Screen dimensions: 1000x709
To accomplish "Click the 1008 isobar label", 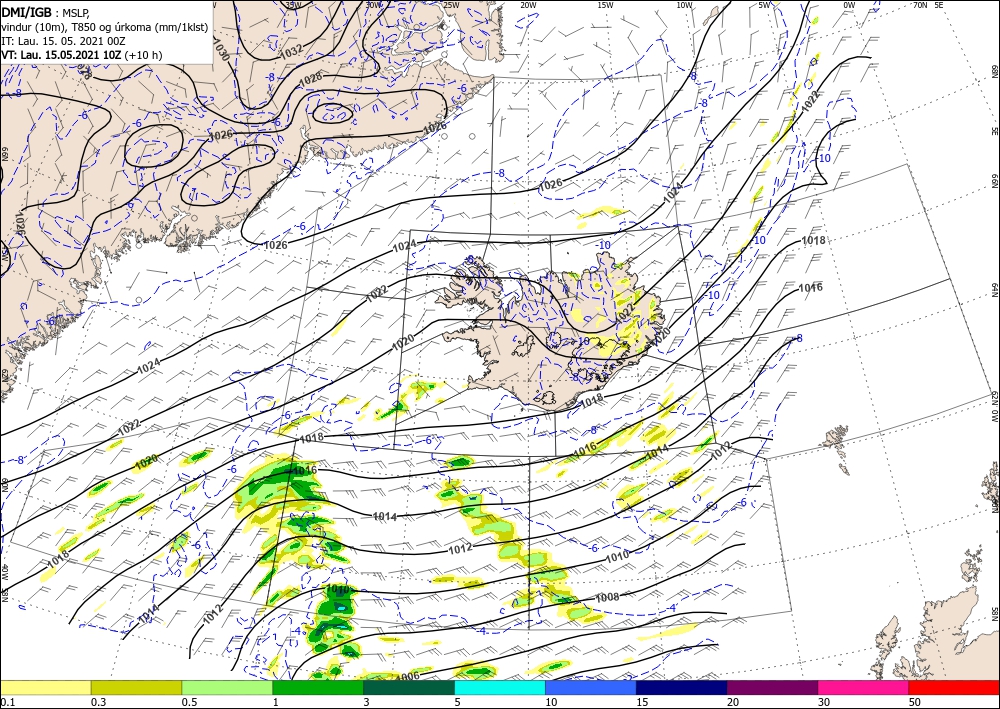I will 607,598.
